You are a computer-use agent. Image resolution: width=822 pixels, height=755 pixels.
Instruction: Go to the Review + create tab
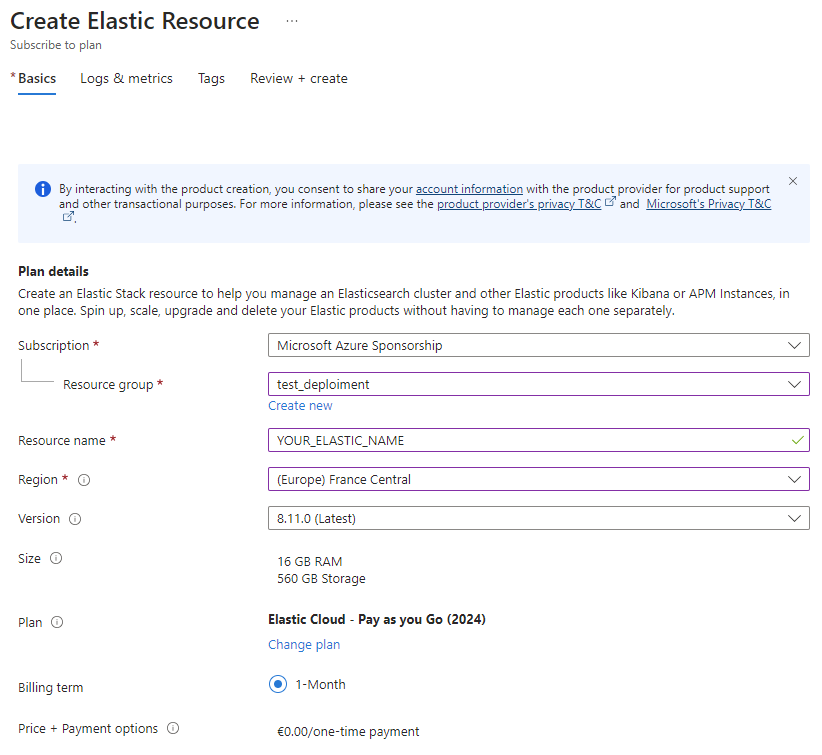[299, 79]
